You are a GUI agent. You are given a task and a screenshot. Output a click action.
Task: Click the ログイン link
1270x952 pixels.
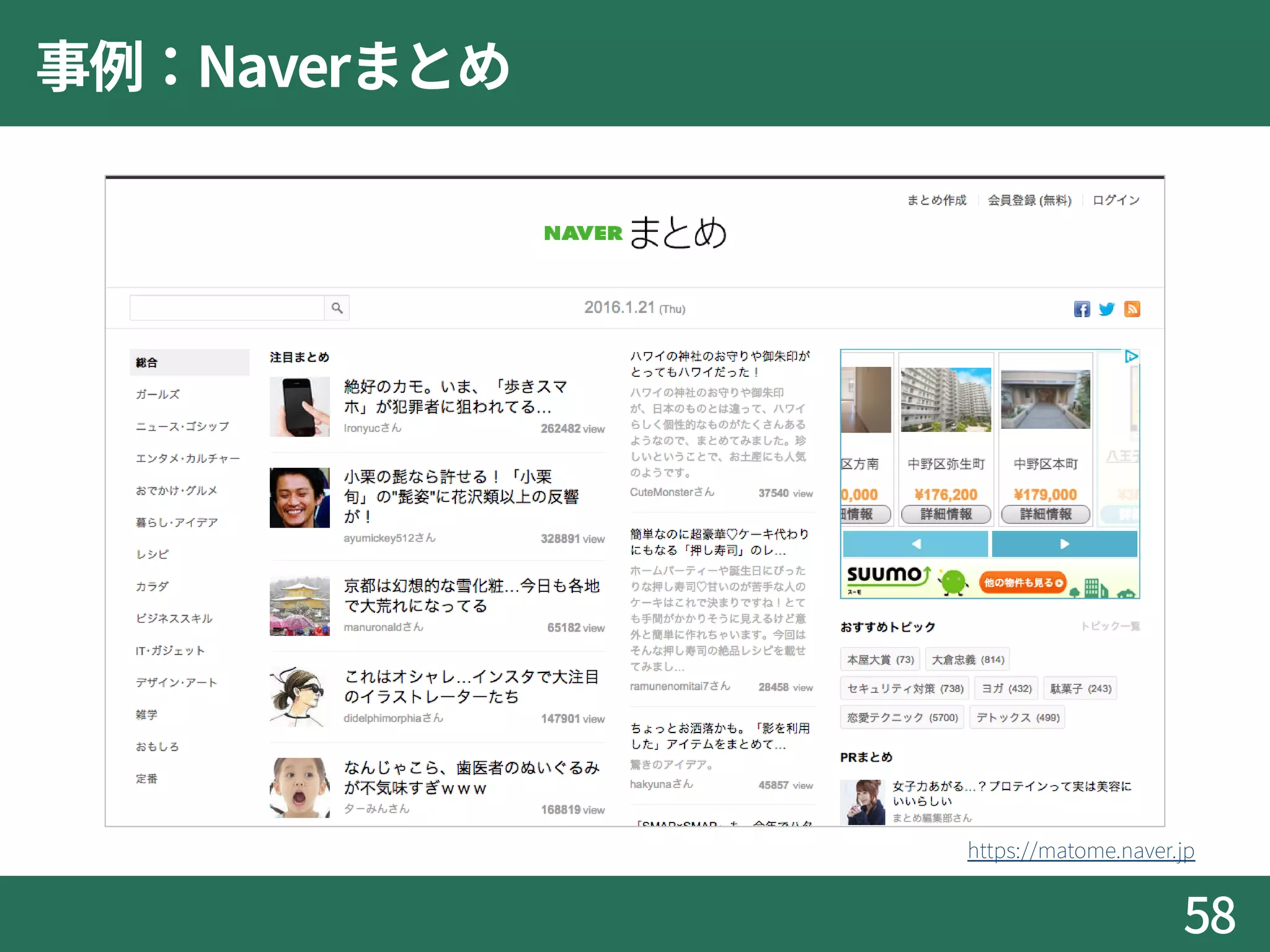(x=1116, y=200)
